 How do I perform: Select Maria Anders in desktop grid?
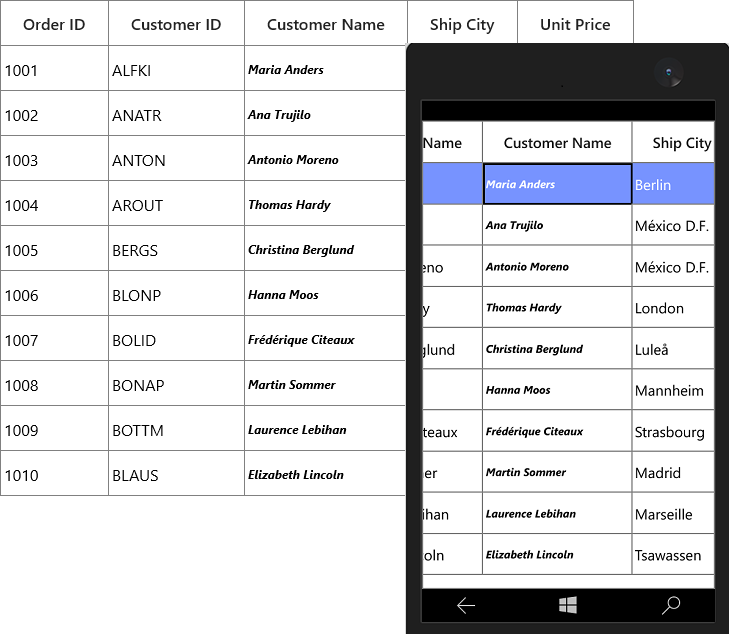pyautogui.click(x=325, y=68)
